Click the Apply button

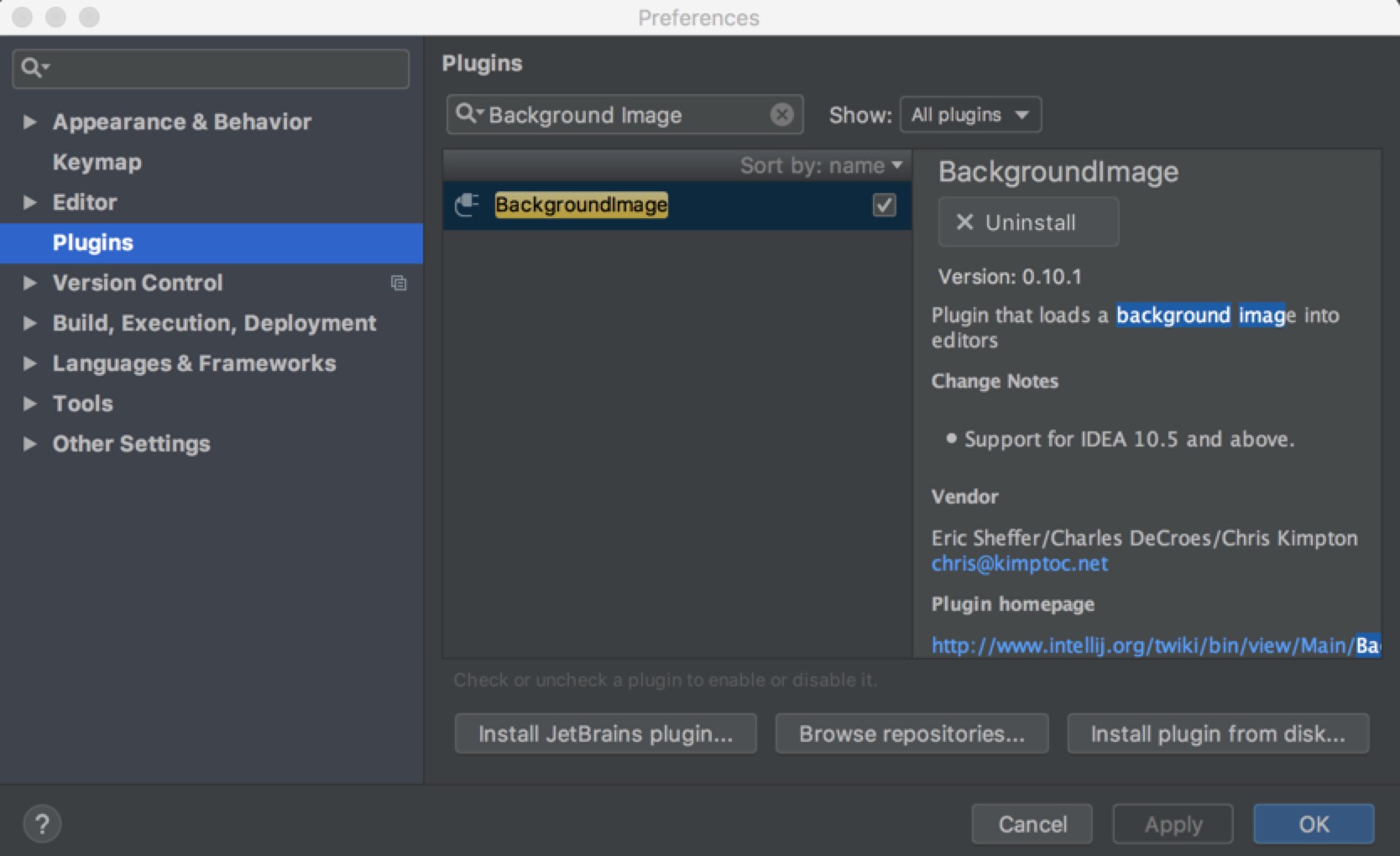pyautogui.click(x=1173, y=824)
